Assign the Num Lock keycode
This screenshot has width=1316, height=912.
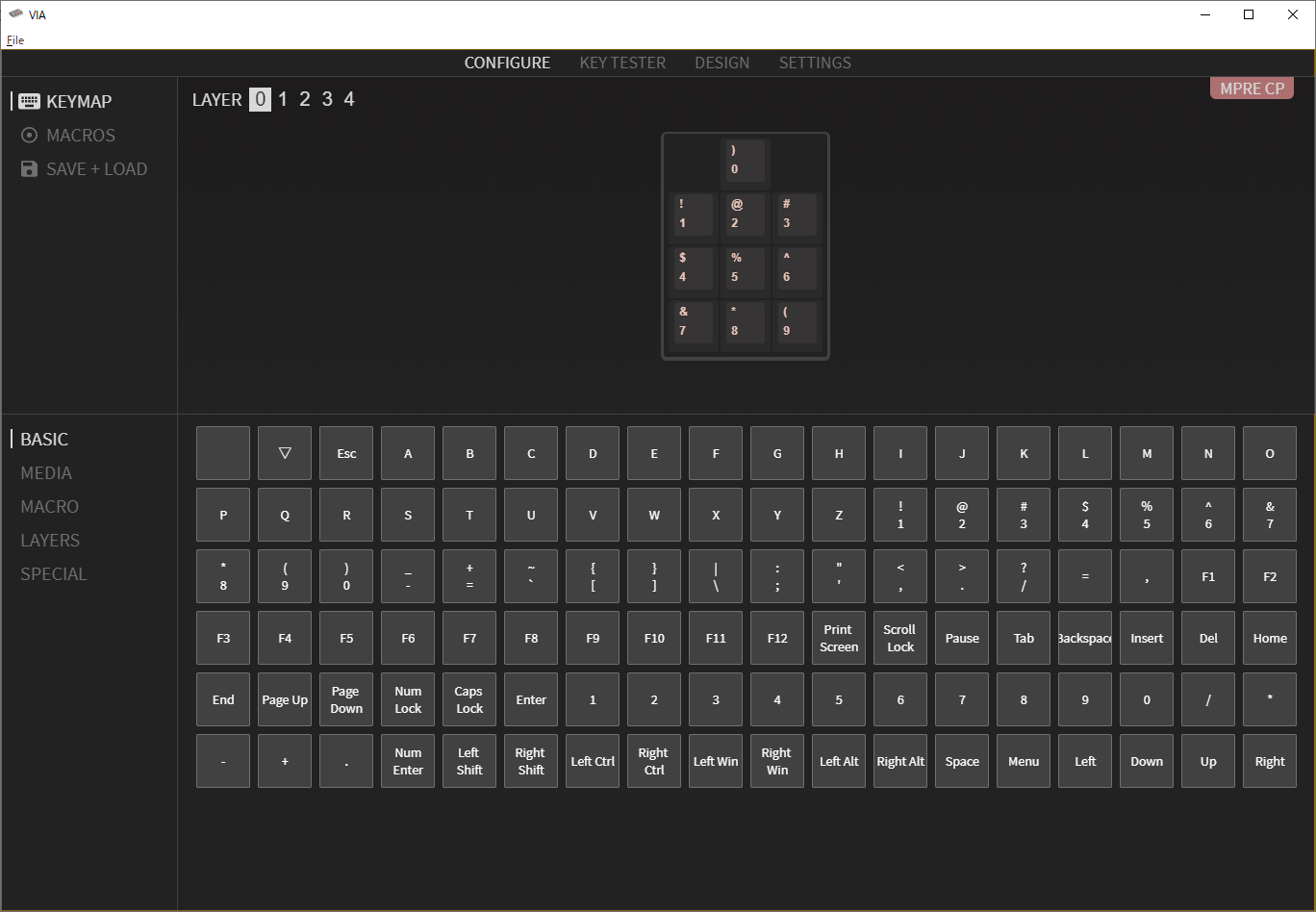408,699
